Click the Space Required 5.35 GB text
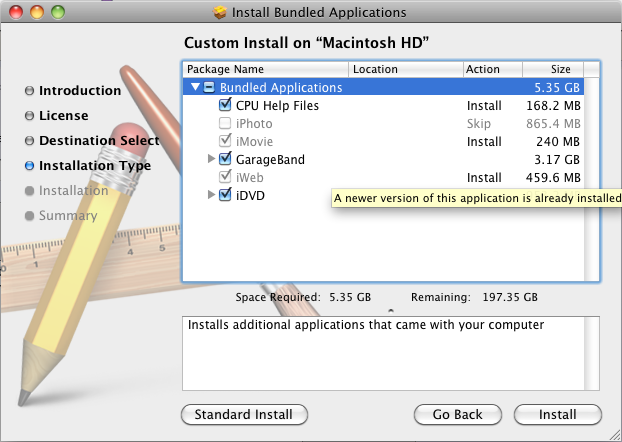 [303, 297]
